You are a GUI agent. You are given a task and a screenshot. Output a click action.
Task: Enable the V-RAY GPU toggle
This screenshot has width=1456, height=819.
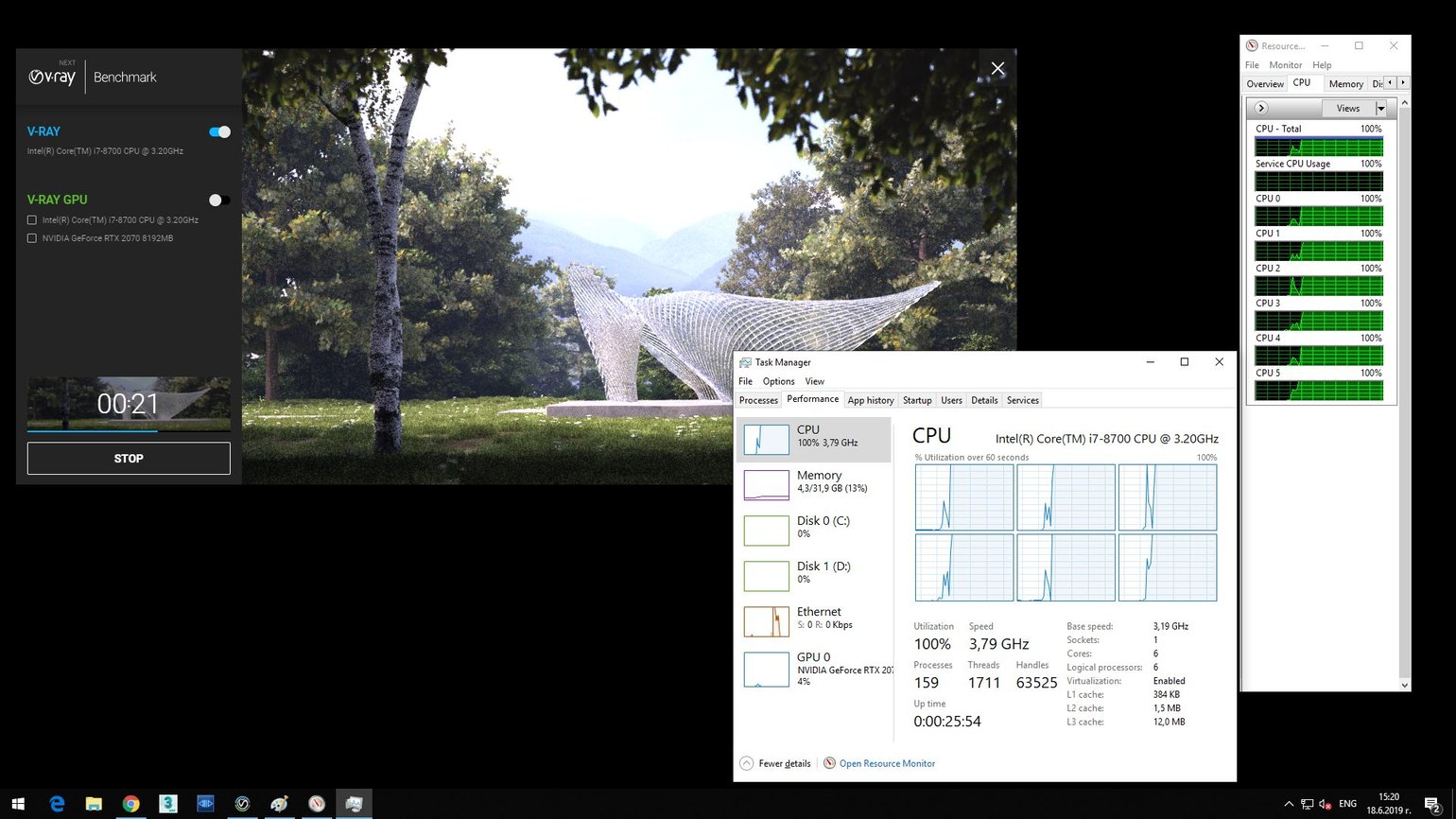(219, 200)
